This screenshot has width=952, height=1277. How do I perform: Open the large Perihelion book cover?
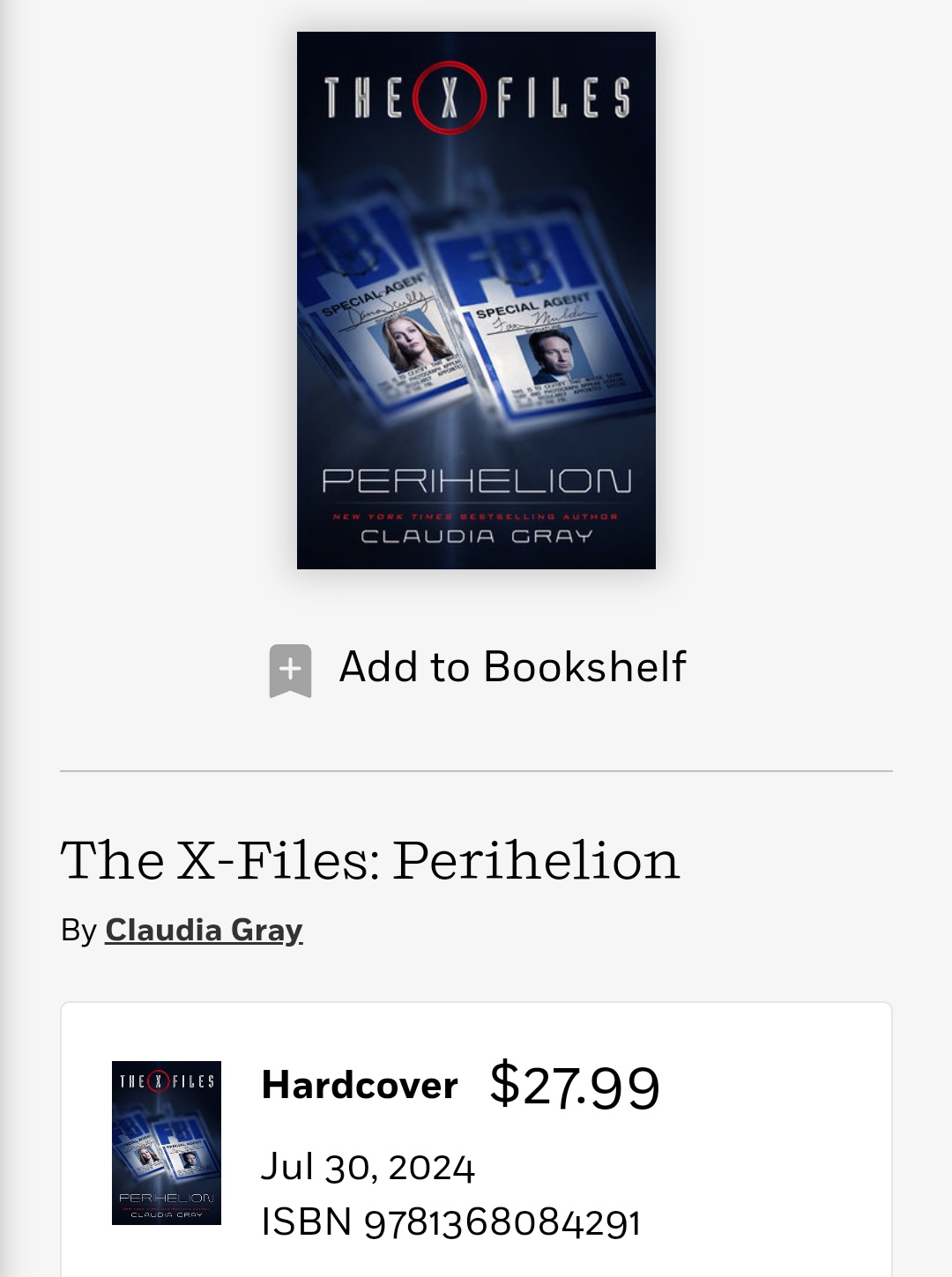point(476,301)
